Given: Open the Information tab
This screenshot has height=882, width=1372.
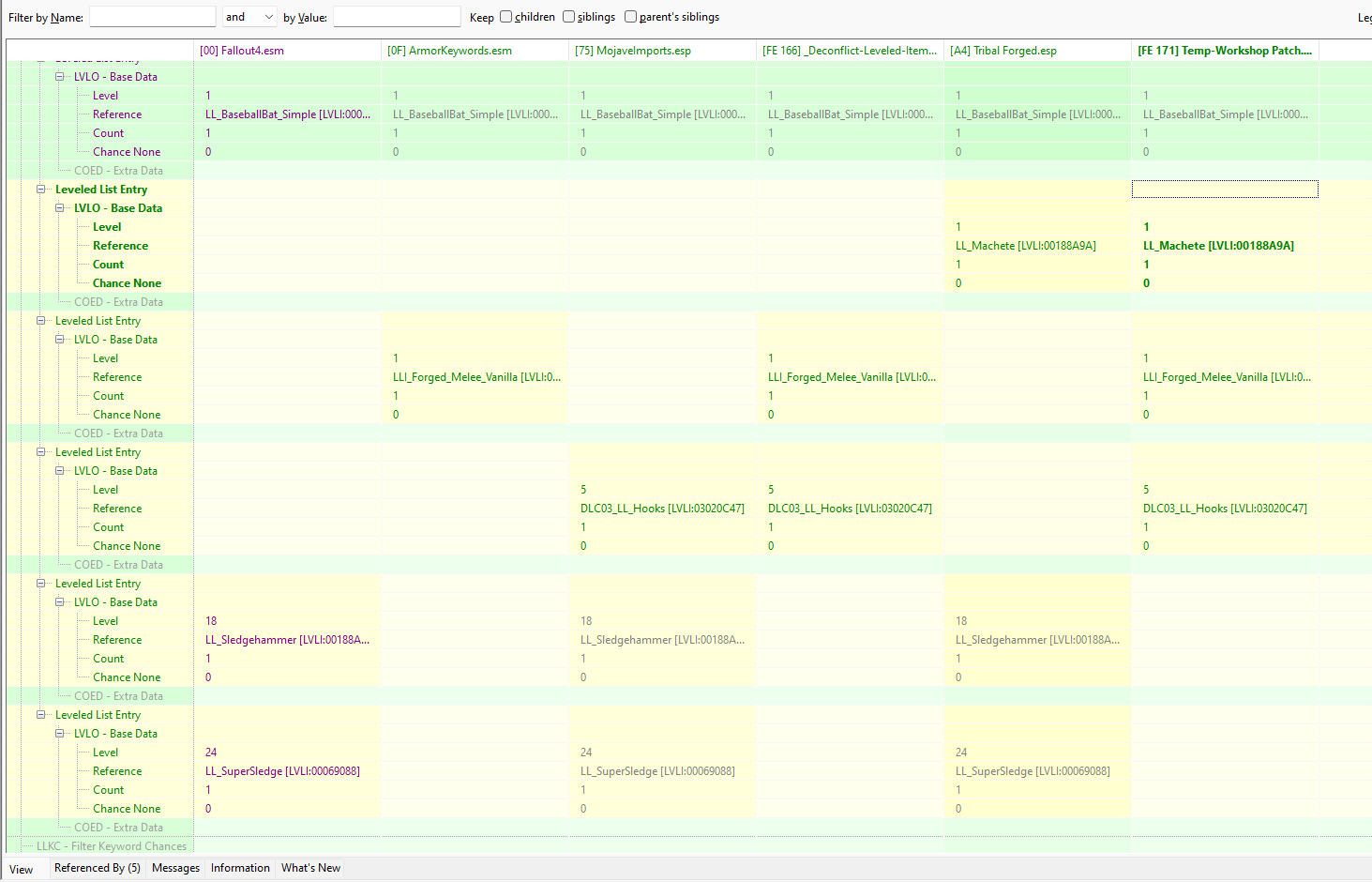Looking at the screenshot, I should pos(240,868).
